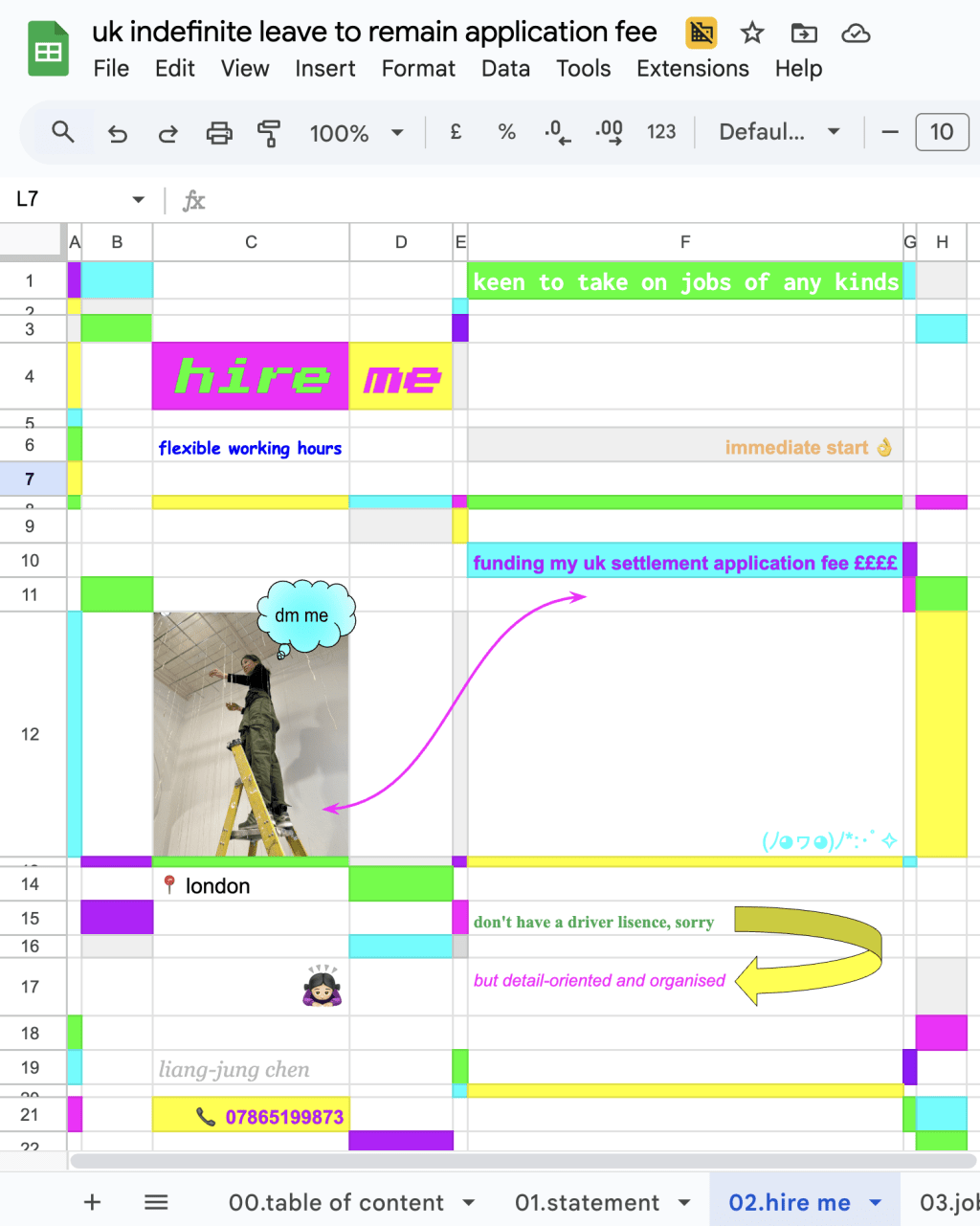Format as percent

506,132
